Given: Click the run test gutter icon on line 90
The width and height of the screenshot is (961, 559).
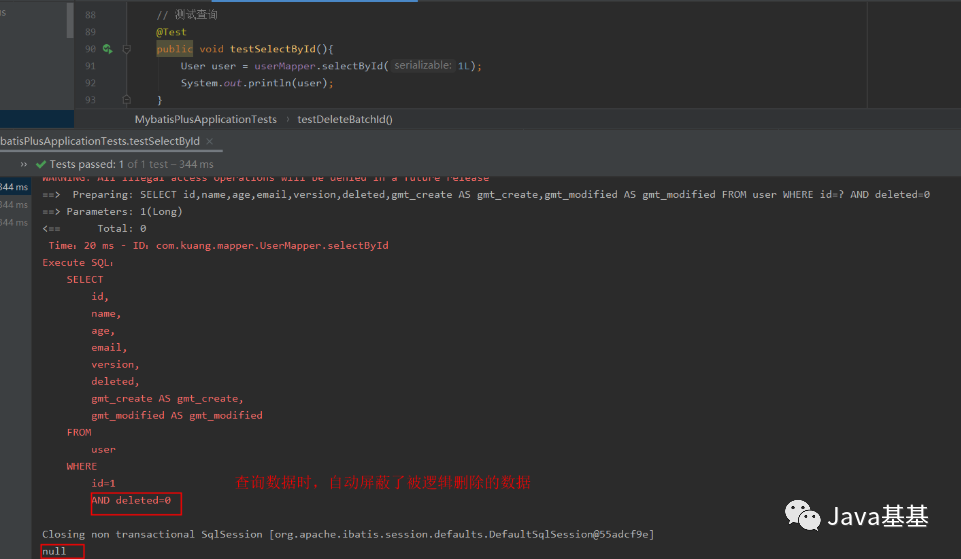Looking at the screenshot, I should click(107, 49).
